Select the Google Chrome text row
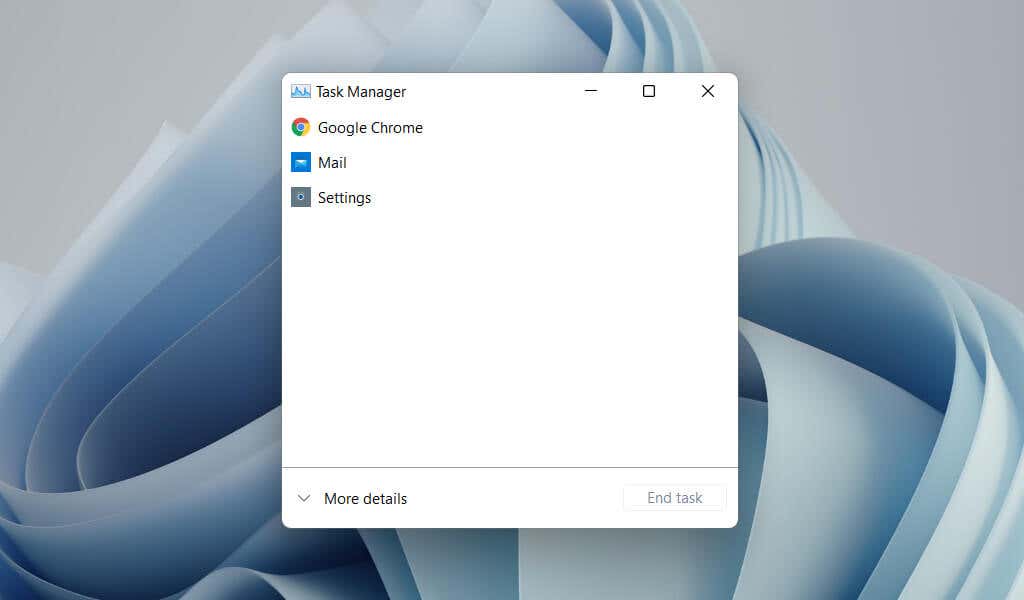The width and height of the screenshot is (1024, 600). click(370, 128)
